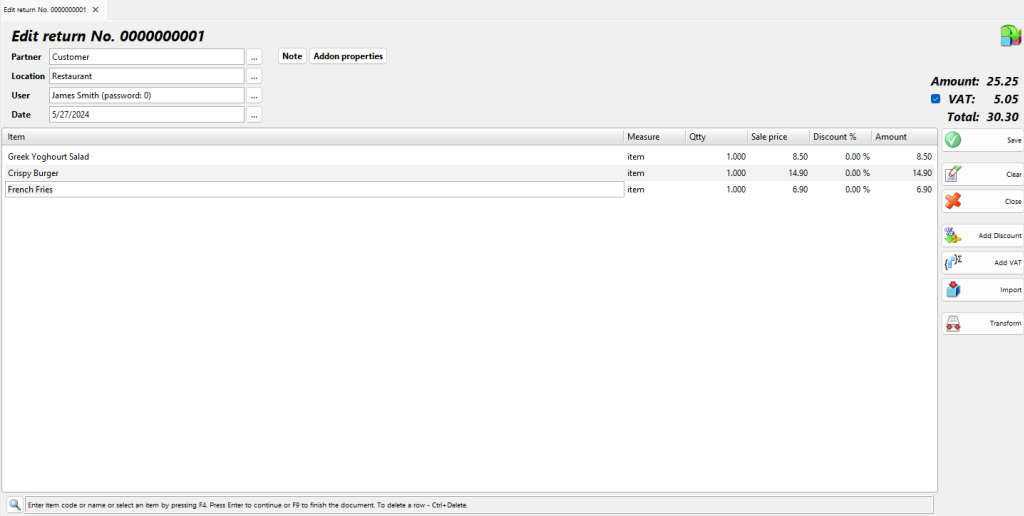The height and width of the screenshot is (516, 1024).
Task: Click the Clear document icon
Action: coord(953,174)
